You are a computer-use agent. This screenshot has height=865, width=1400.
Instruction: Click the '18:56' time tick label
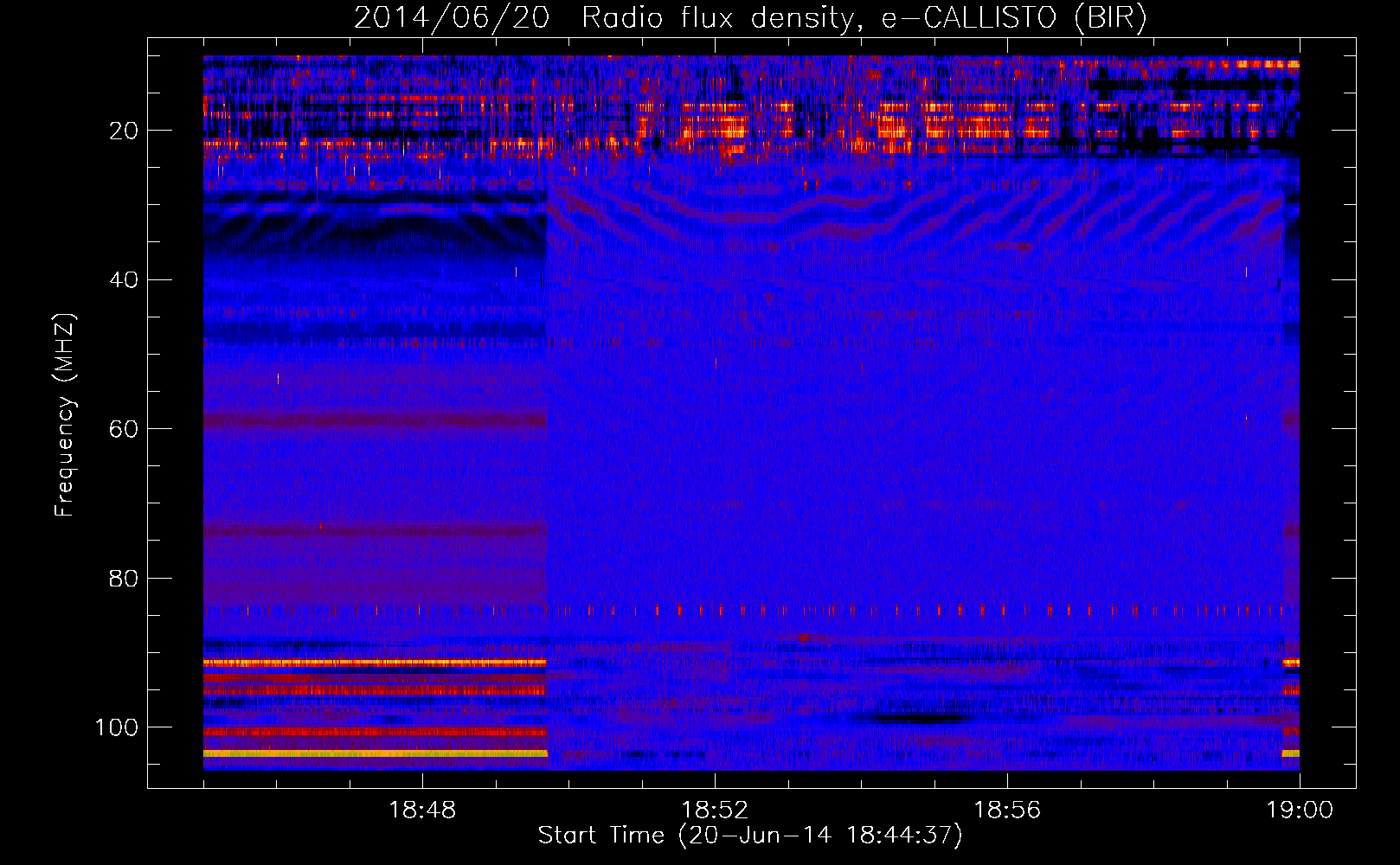tap(1007, 811)
